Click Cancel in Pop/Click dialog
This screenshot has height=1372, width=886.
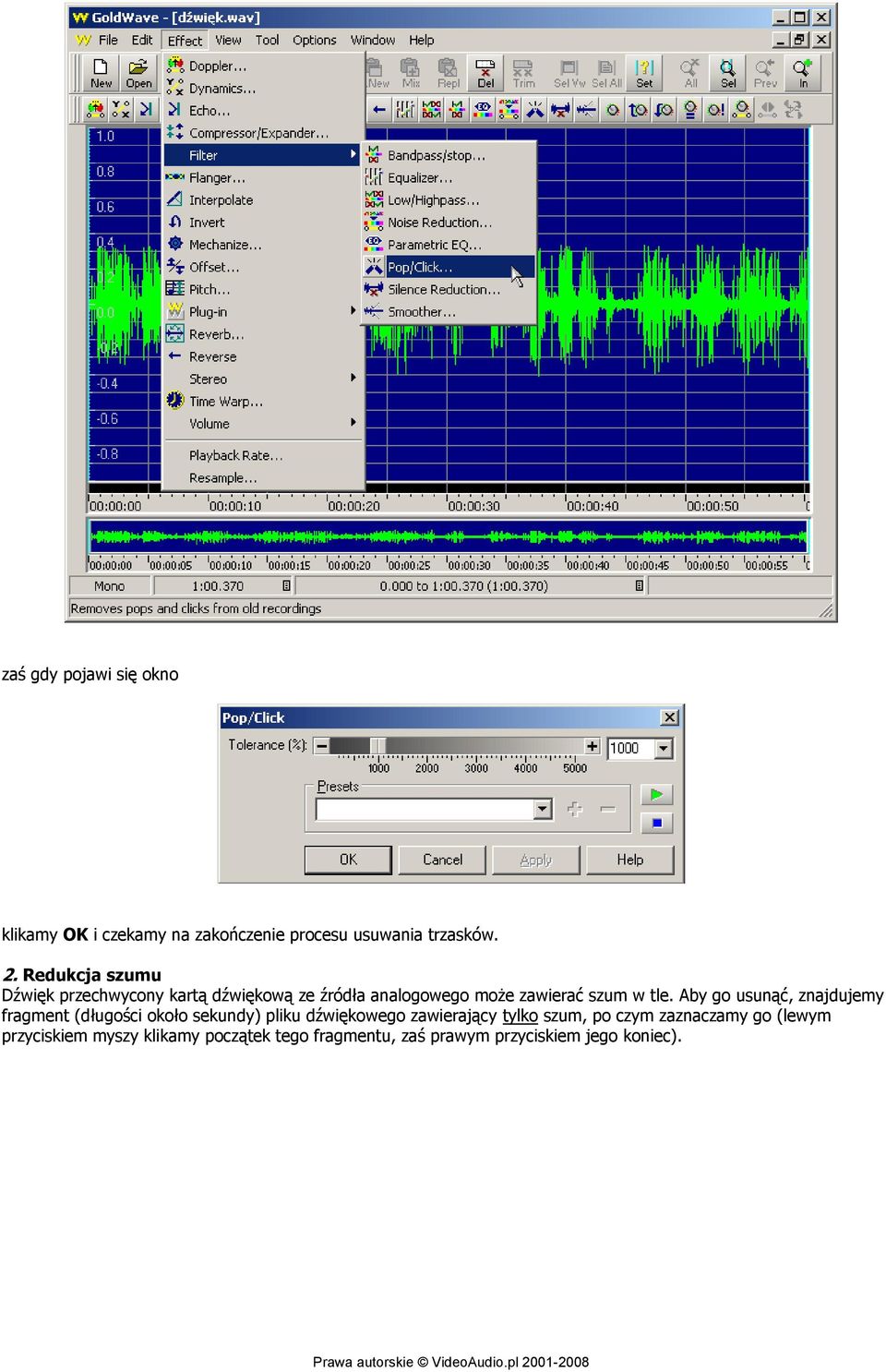(442, 860)
